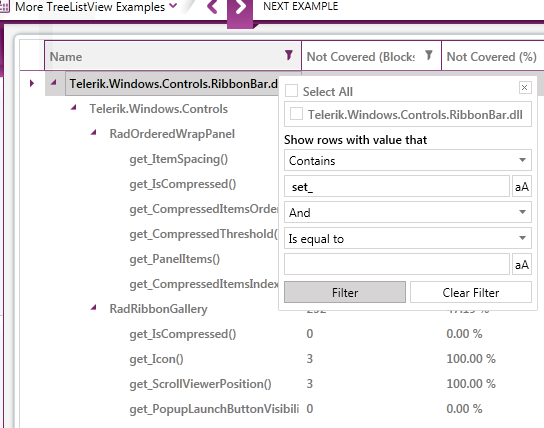Select the get_ScrollViewerPosition() row
544x428 pixels.
(200, 384)
